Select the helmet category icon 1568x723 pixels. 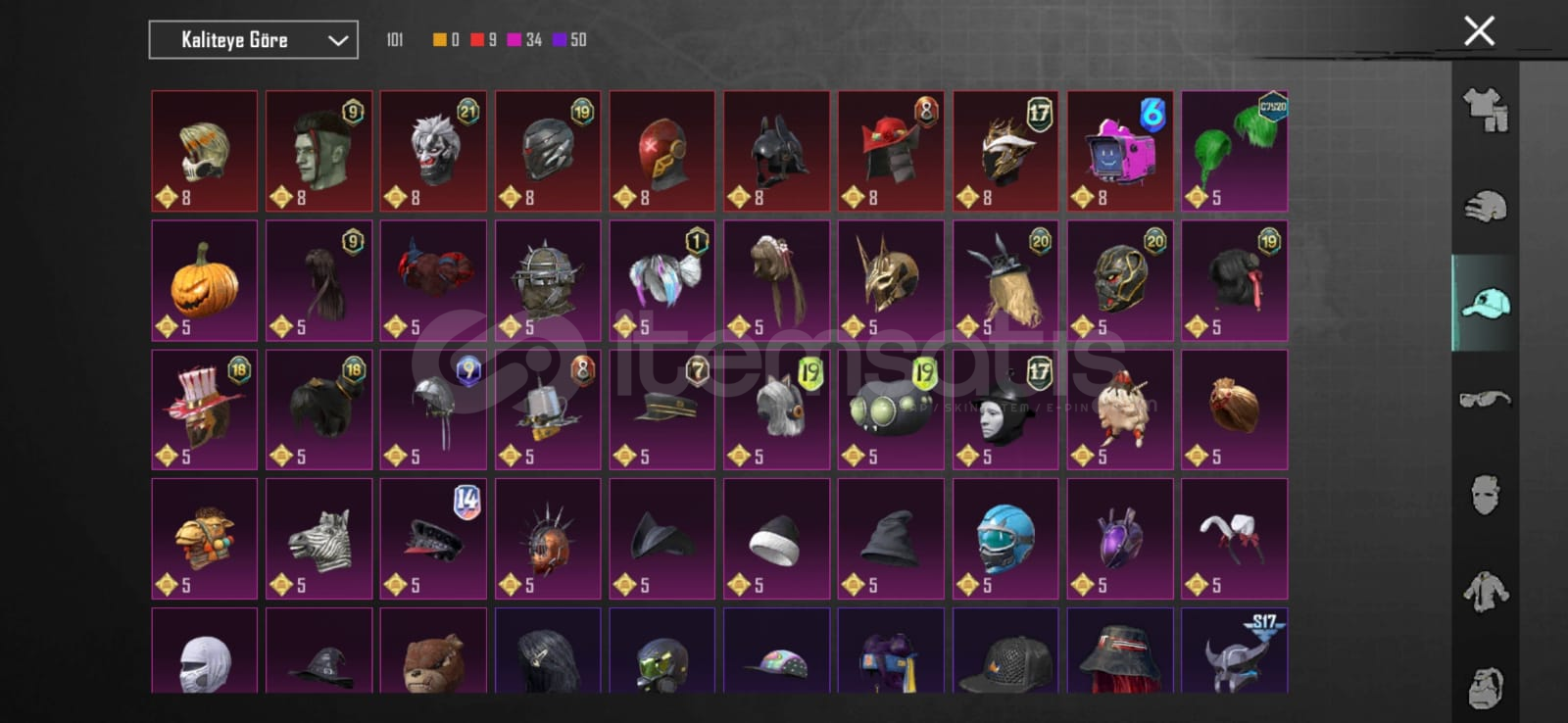coord(1485,207)
